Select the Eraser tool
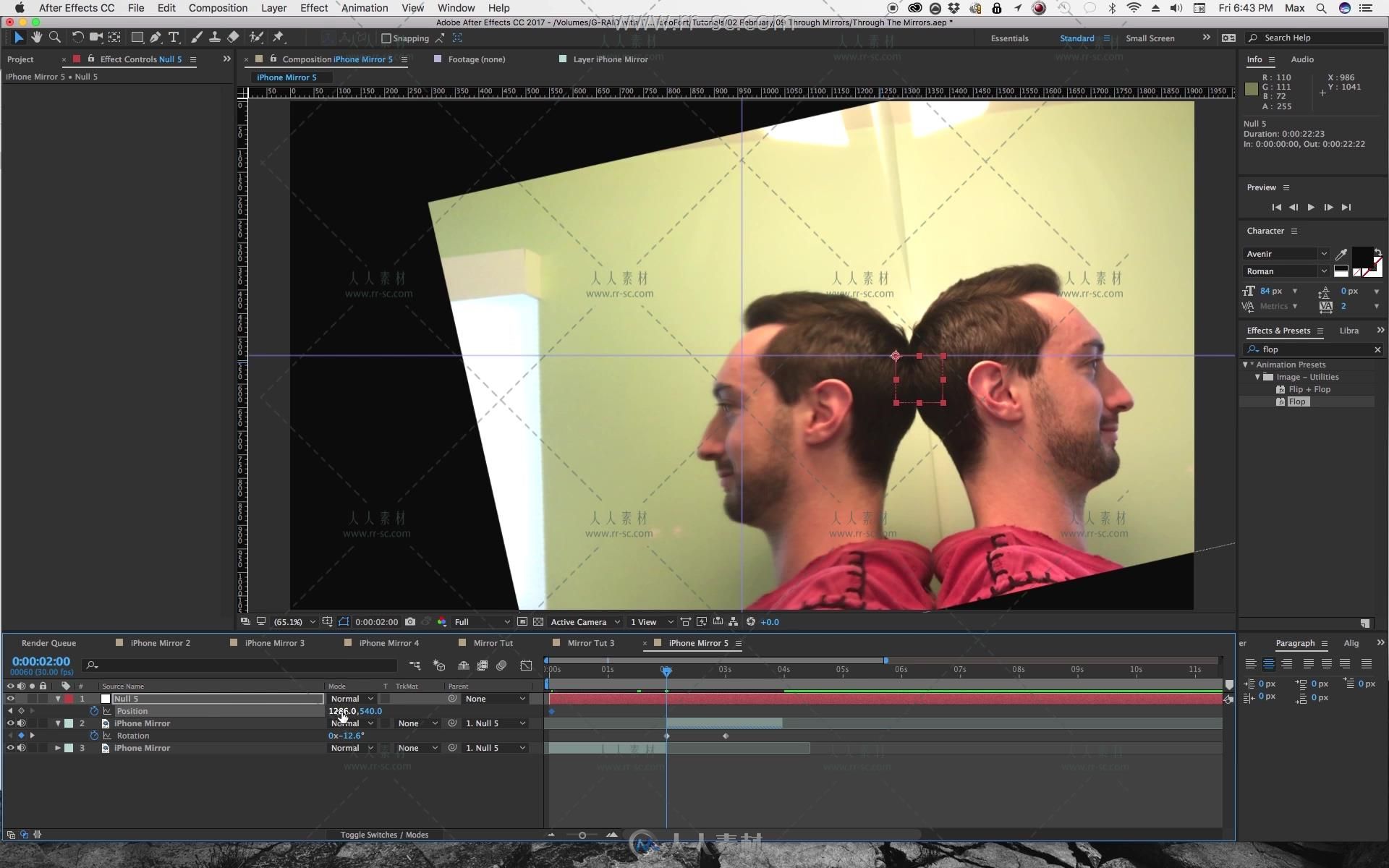This screenshot has width=1389, height=868. pos(233,38)
